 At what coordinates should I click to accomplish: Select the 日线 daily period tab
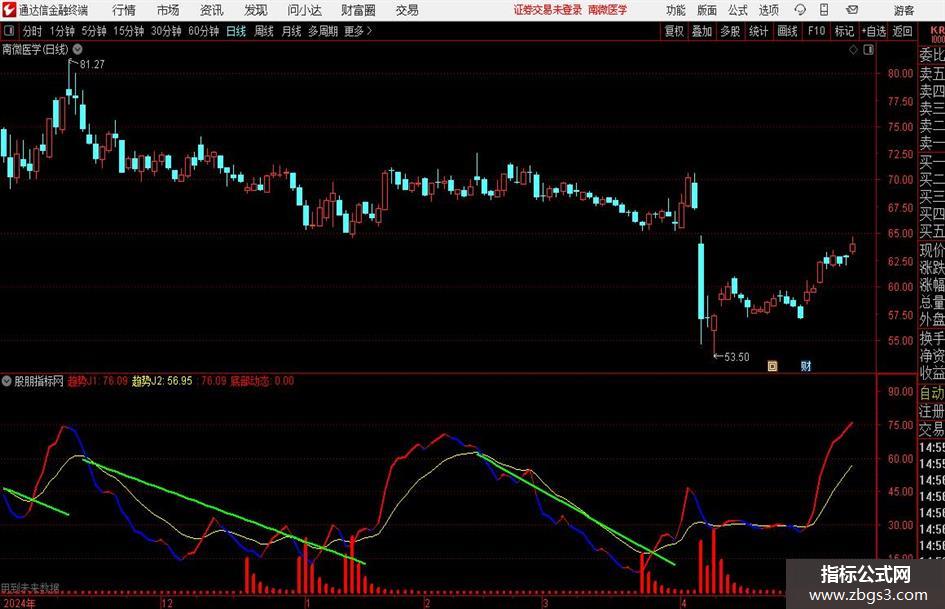[x=236, y=31]
